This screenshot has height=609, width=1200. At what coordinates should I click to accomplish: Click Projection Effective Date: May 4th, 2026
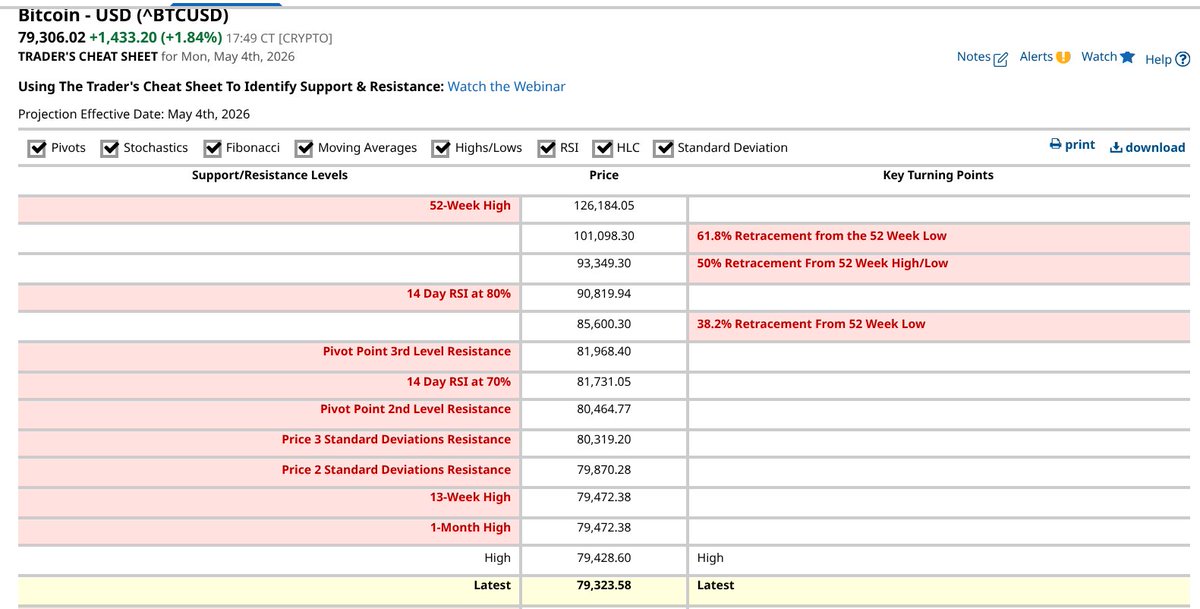(x=134, y=115)
